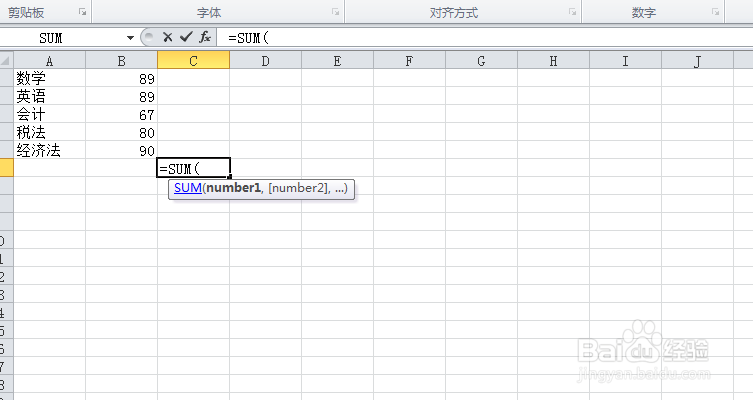Select column I header
The height and width of the screenshot is (400, 753).
626,61
